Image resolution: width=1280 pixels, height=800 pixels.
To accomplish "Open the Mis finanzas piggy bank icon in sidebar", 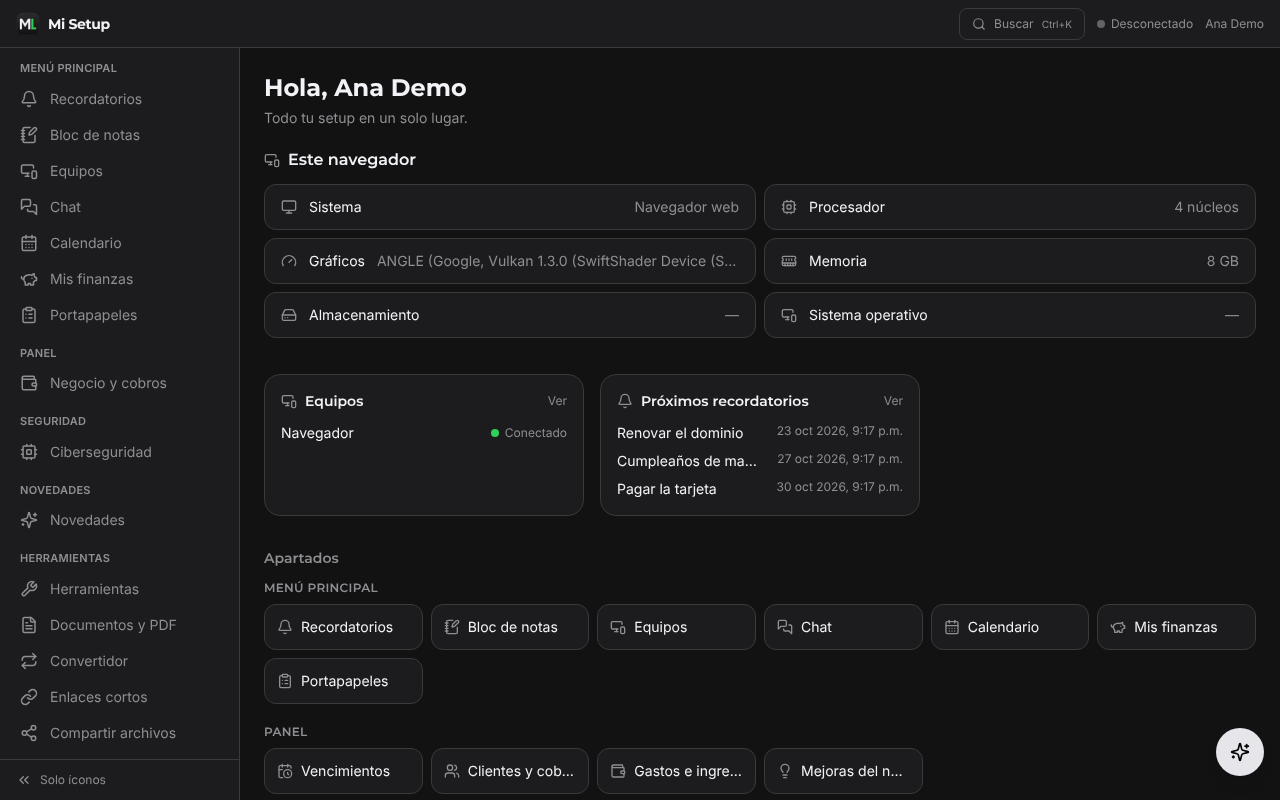I will [x=29, y=279].
